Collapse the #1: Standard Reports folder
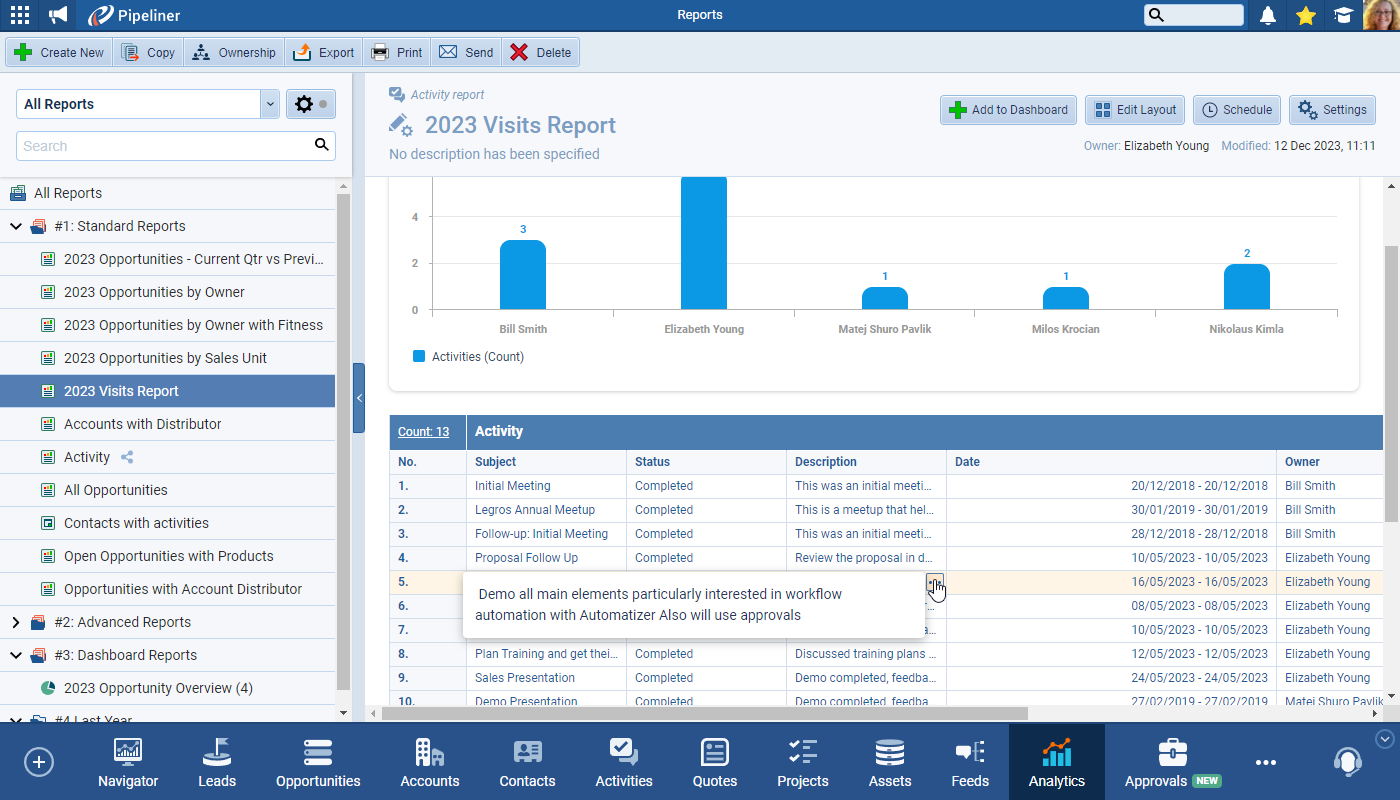The image size is (1400, 800). tap(16, 226)
